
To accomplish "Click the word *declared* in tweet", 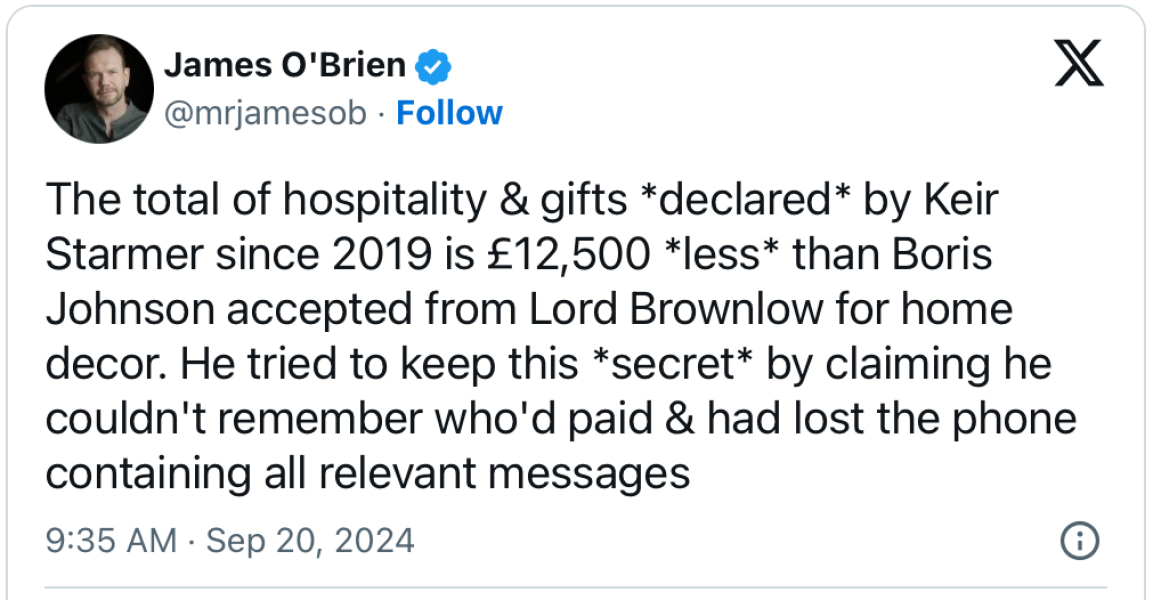I will (x=748, y=200).
